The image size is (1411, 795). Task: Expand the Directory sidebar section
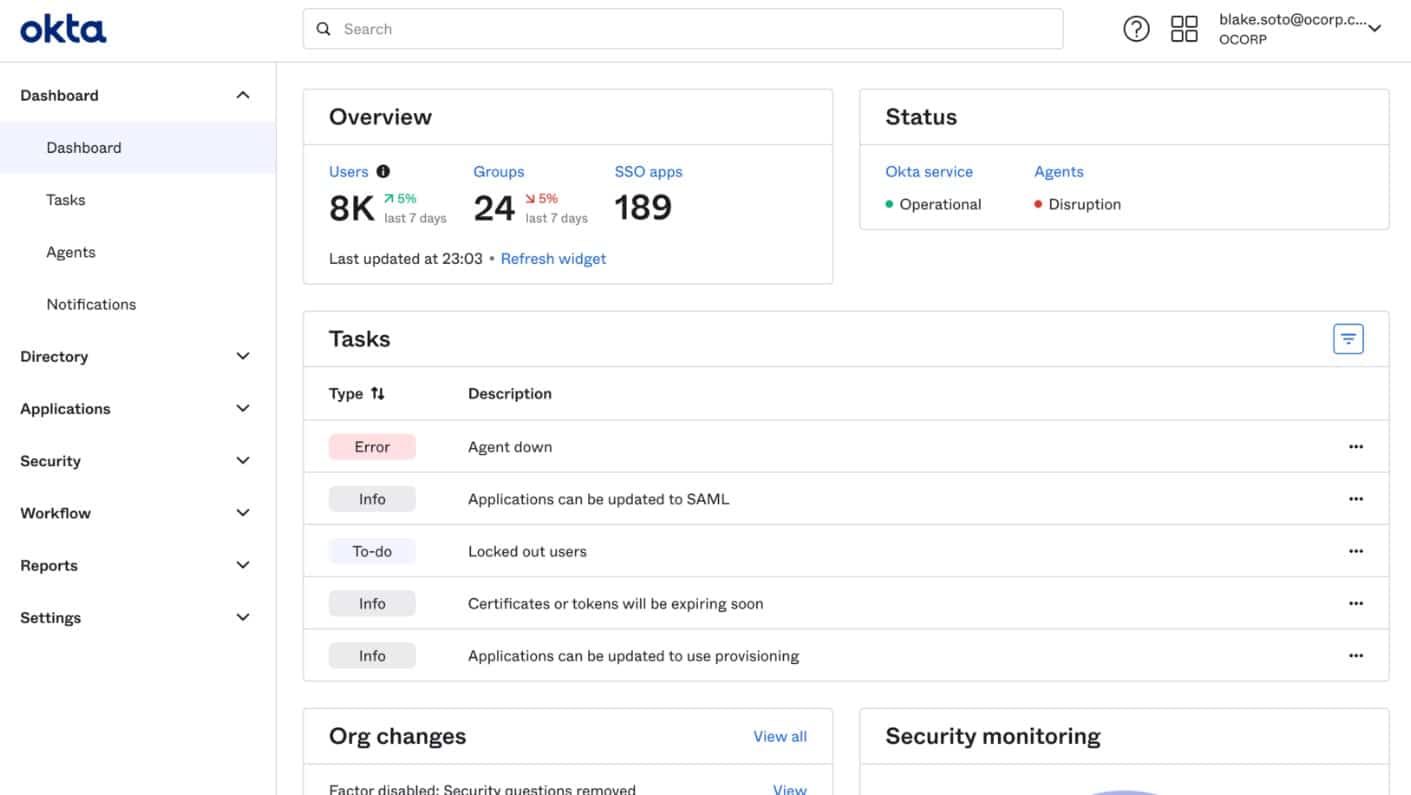pos(242,356)
